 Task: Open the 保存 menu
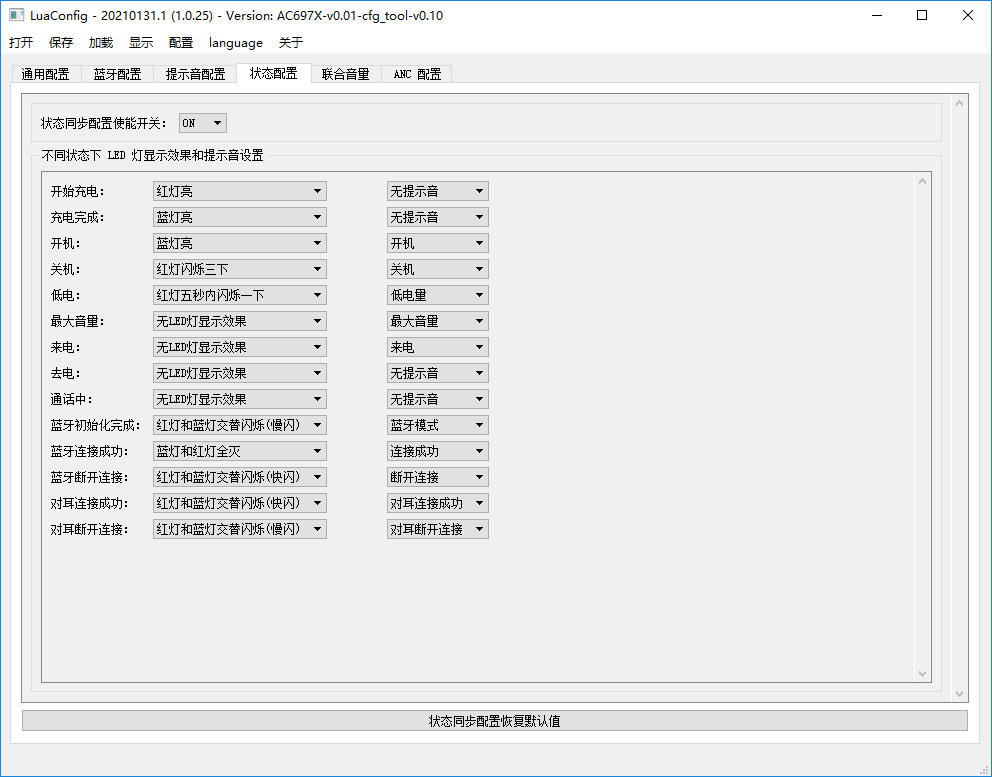tap(61, 42)
